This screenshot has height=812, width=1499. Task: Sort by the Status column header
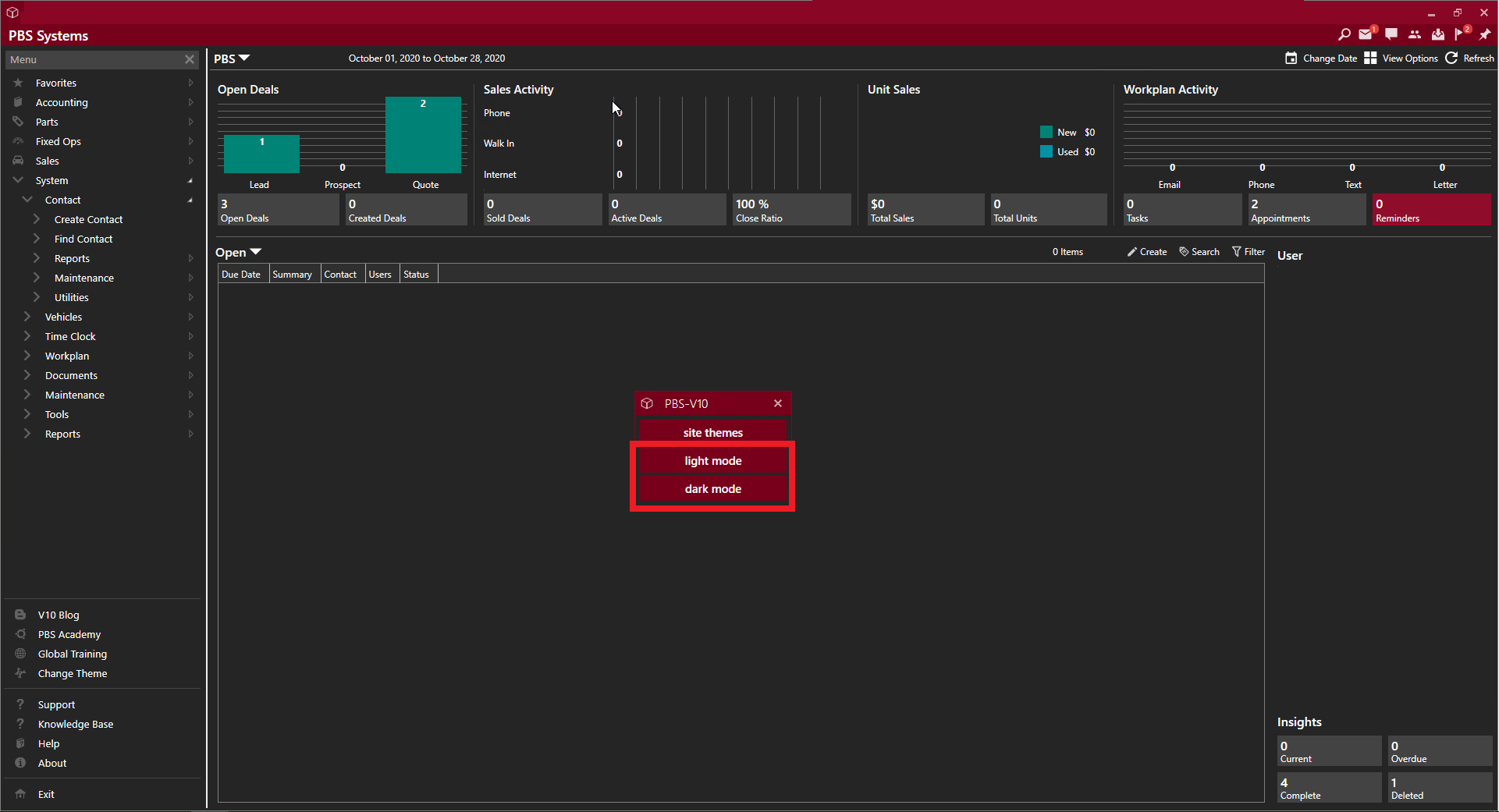(417, 275)
